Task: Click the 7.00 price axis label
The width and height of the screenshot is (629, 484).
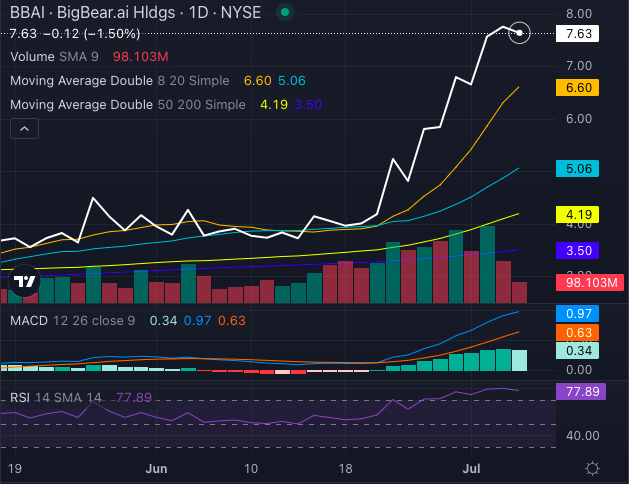Action: (579, 66)
